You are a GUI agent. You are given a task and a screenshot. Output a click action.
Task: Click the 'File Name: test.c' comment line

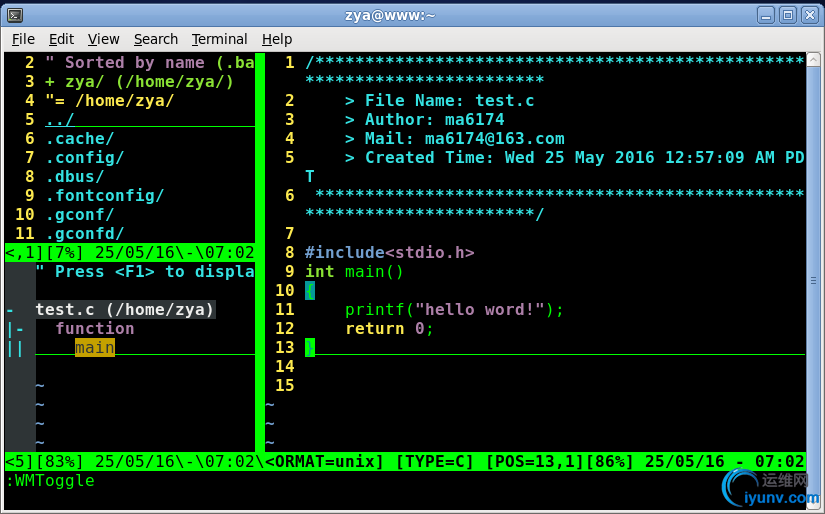[x=439, y=100]
